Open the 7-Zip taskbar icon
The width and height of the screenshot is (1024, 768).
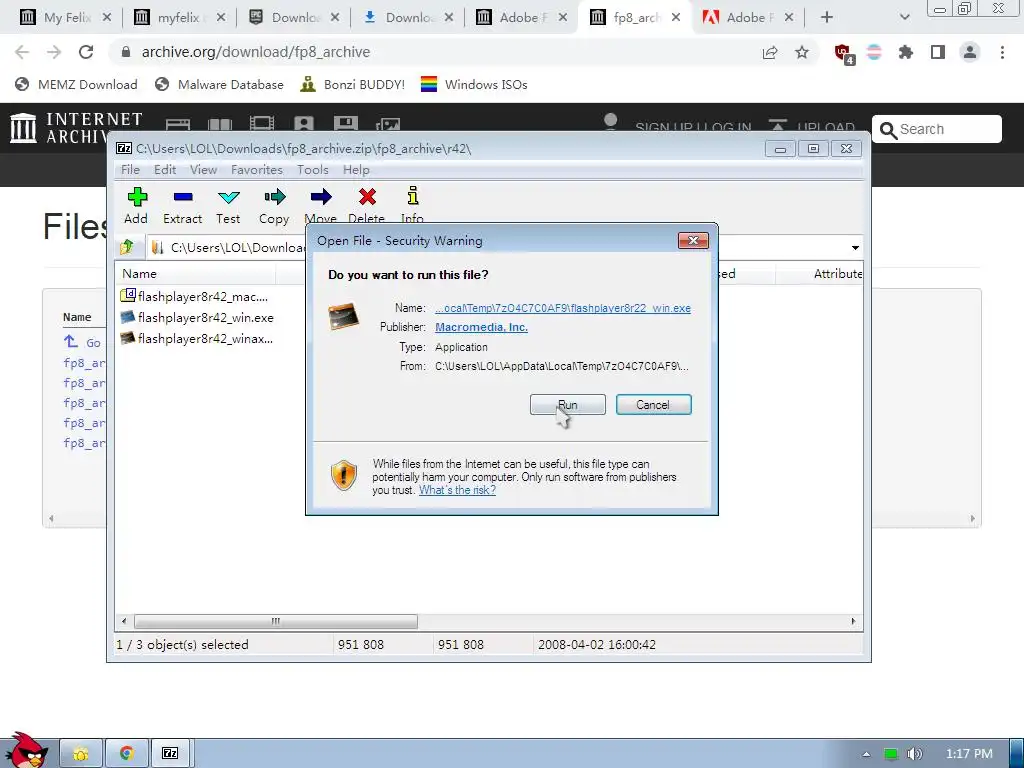172,754
